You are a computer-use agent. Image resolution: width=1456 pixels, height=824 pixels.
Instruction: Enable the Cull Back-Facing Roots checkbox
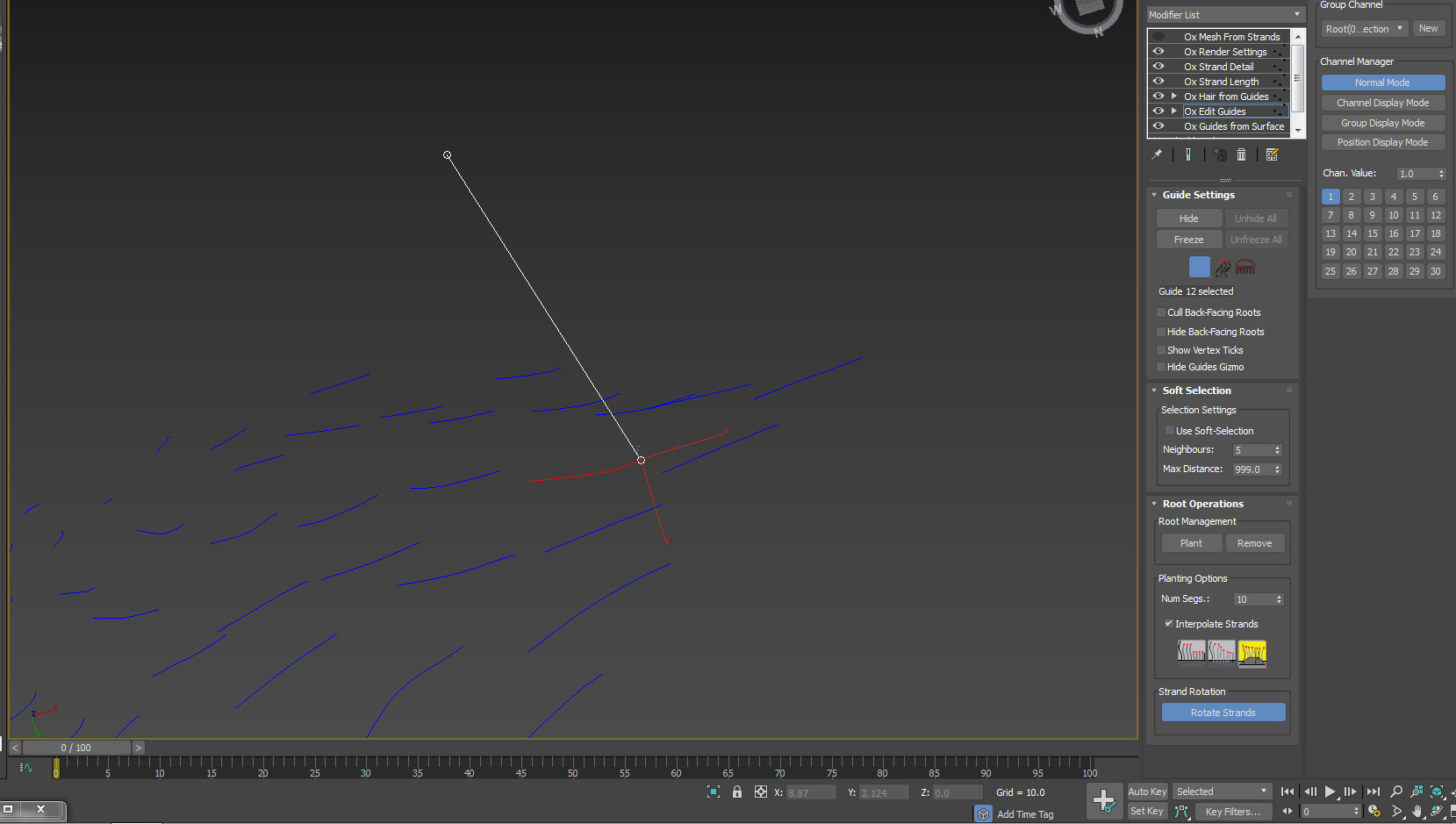coord(1161,312)
